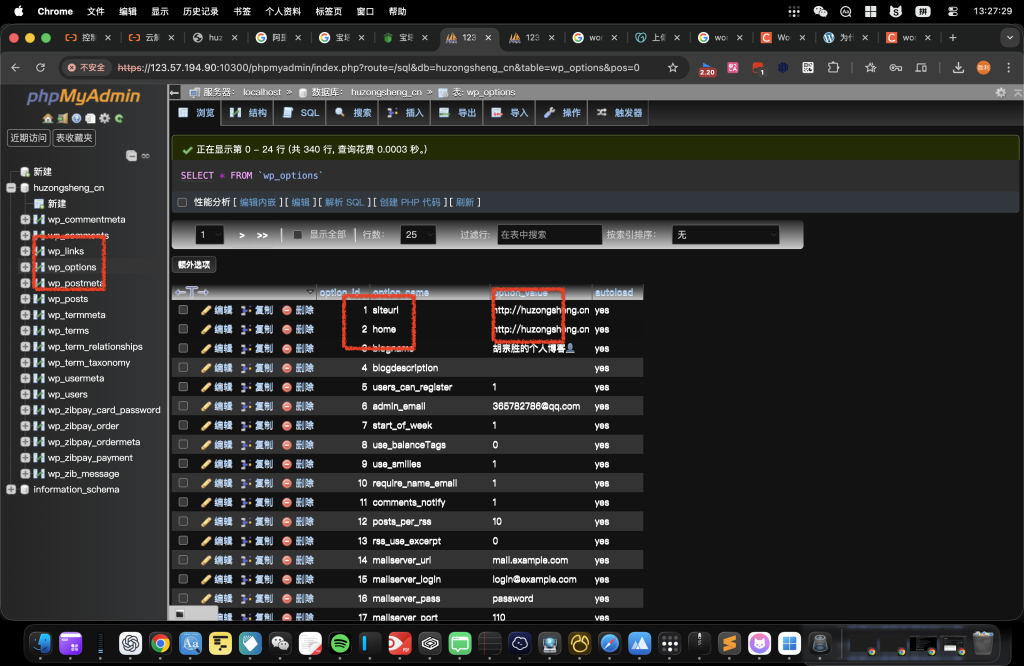Toggle the 显示全部 show all checkbox
This screenshot has width=1024, height=666.
[298, 235]
